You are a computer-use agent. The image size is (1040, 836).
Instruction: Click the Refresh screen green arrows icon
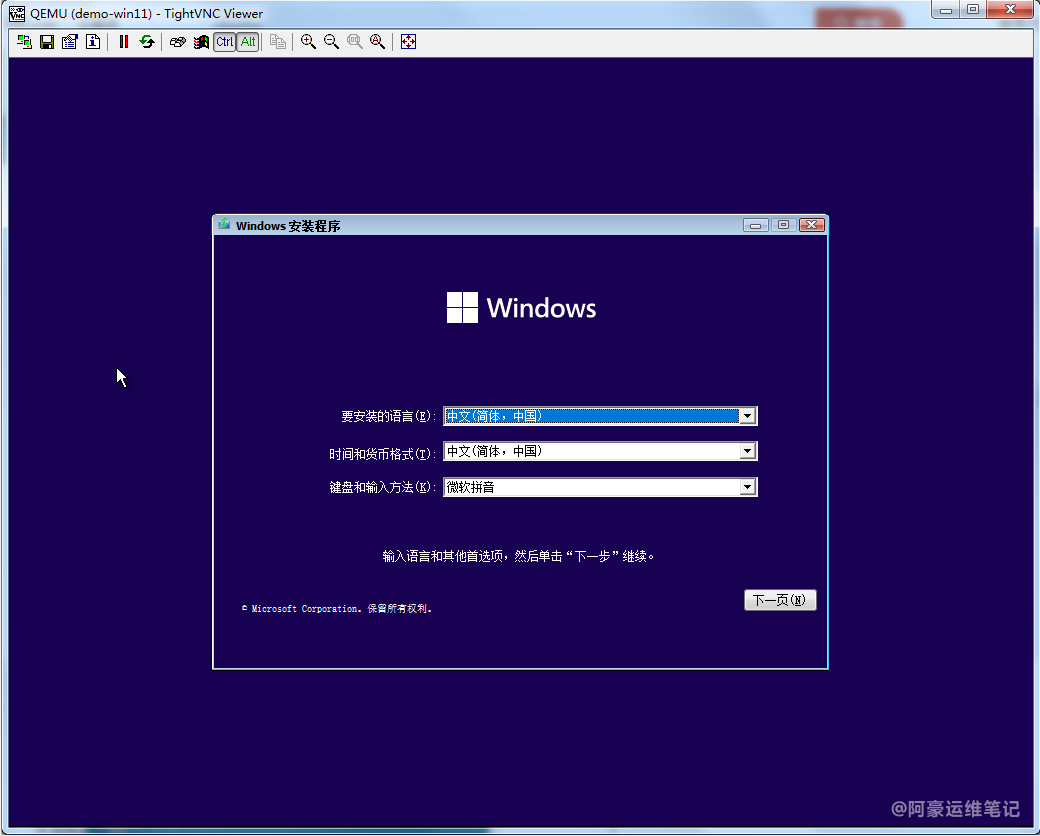(x=147, y=42)
